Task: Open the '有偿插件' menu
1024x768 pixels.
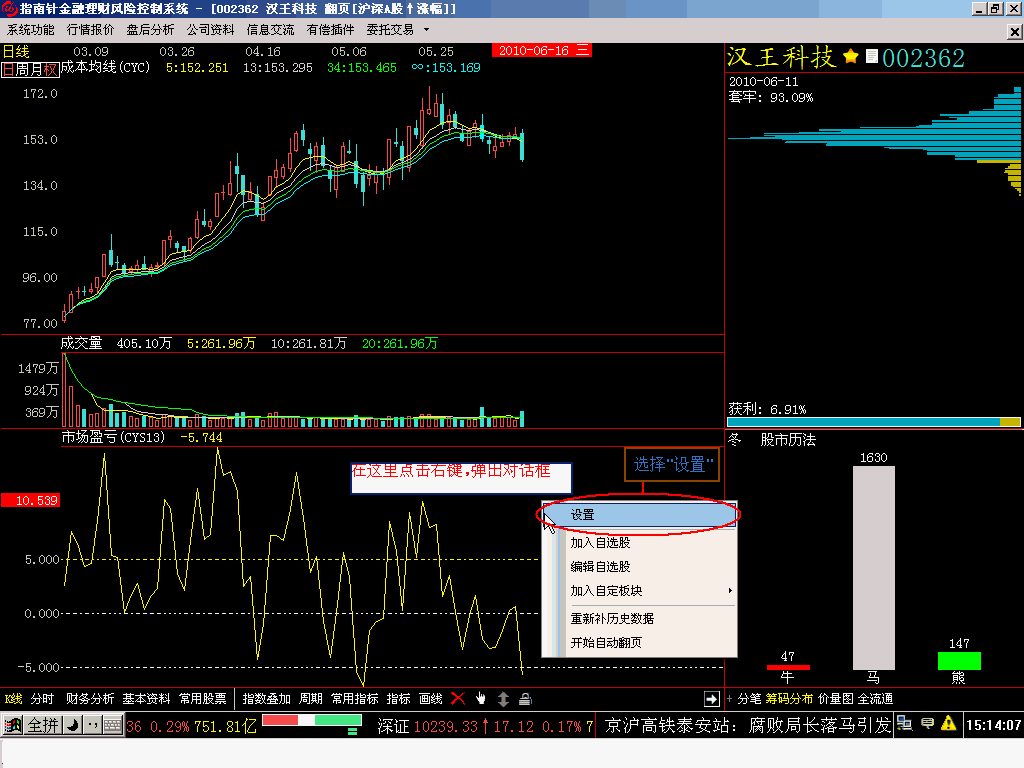Action: point(330,30)
